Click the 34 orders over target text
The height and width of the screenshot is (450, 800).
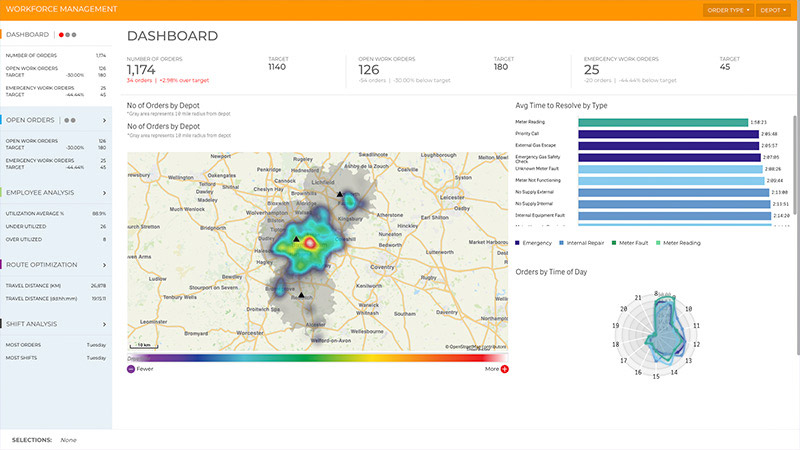tap(168, 81)
